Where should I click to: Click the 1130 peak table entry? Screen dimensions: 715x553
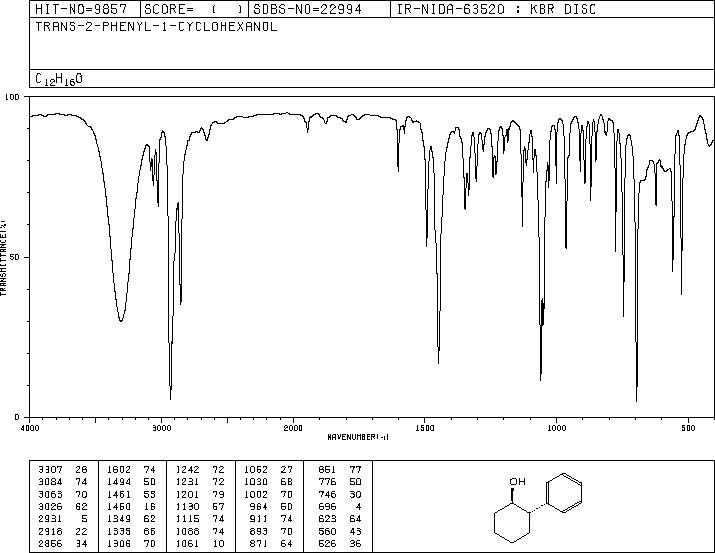(200, 506)
